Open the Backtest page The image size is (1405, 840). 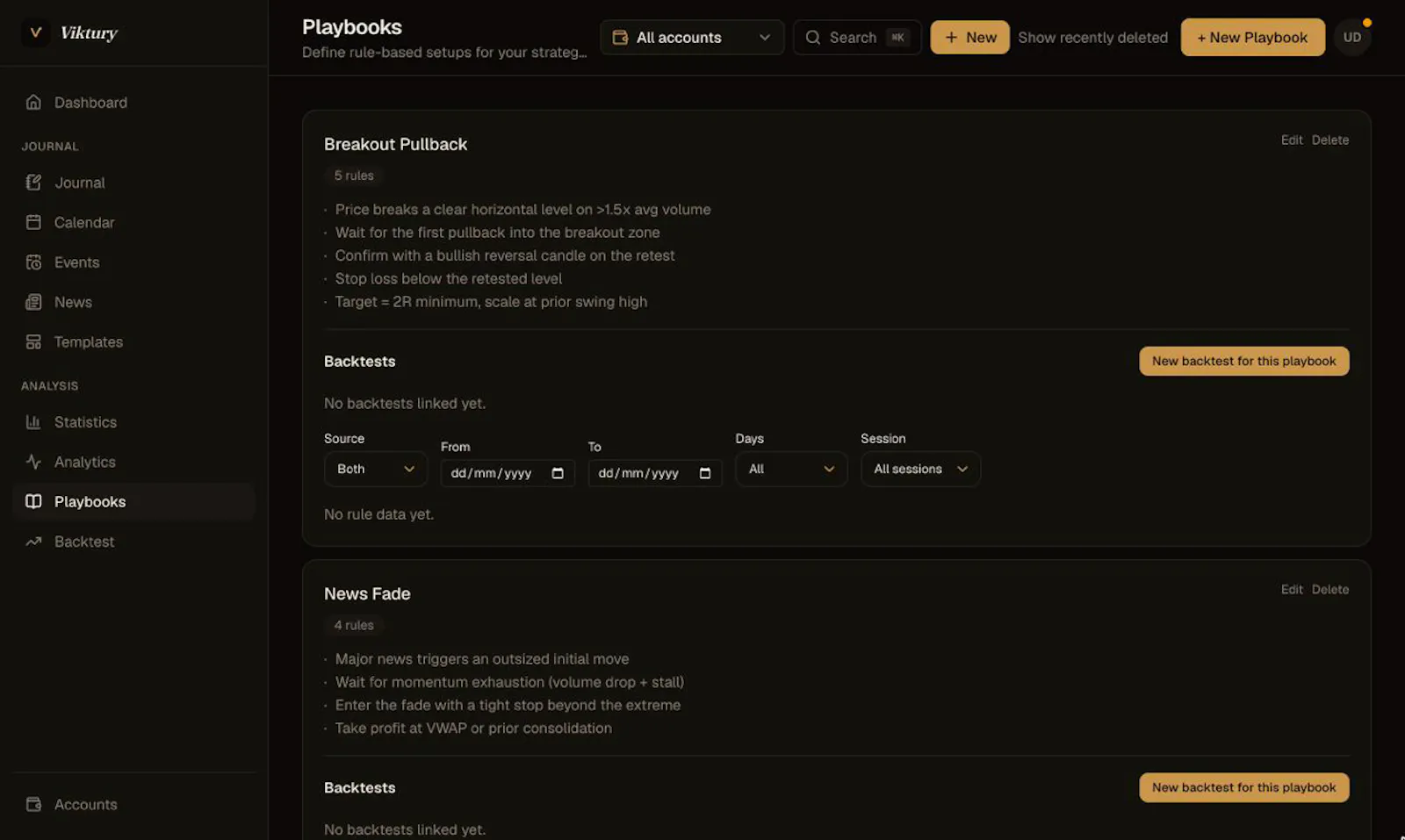pos(133,542)
